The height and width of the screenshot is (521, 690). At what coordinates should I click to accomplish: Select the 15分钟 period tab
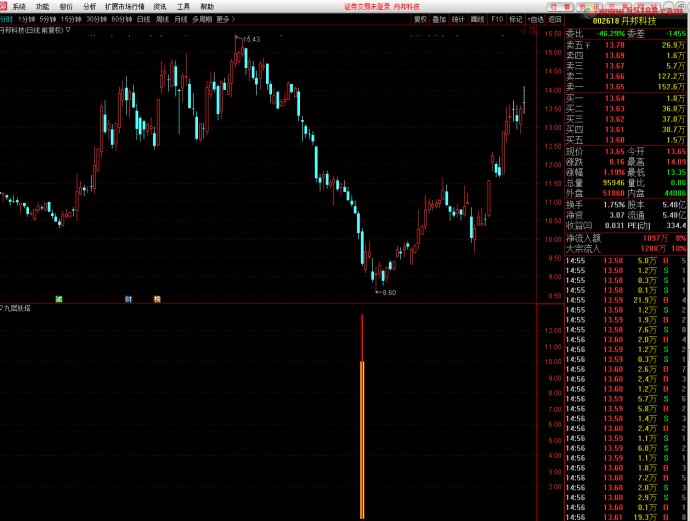[x=71, y=19]
